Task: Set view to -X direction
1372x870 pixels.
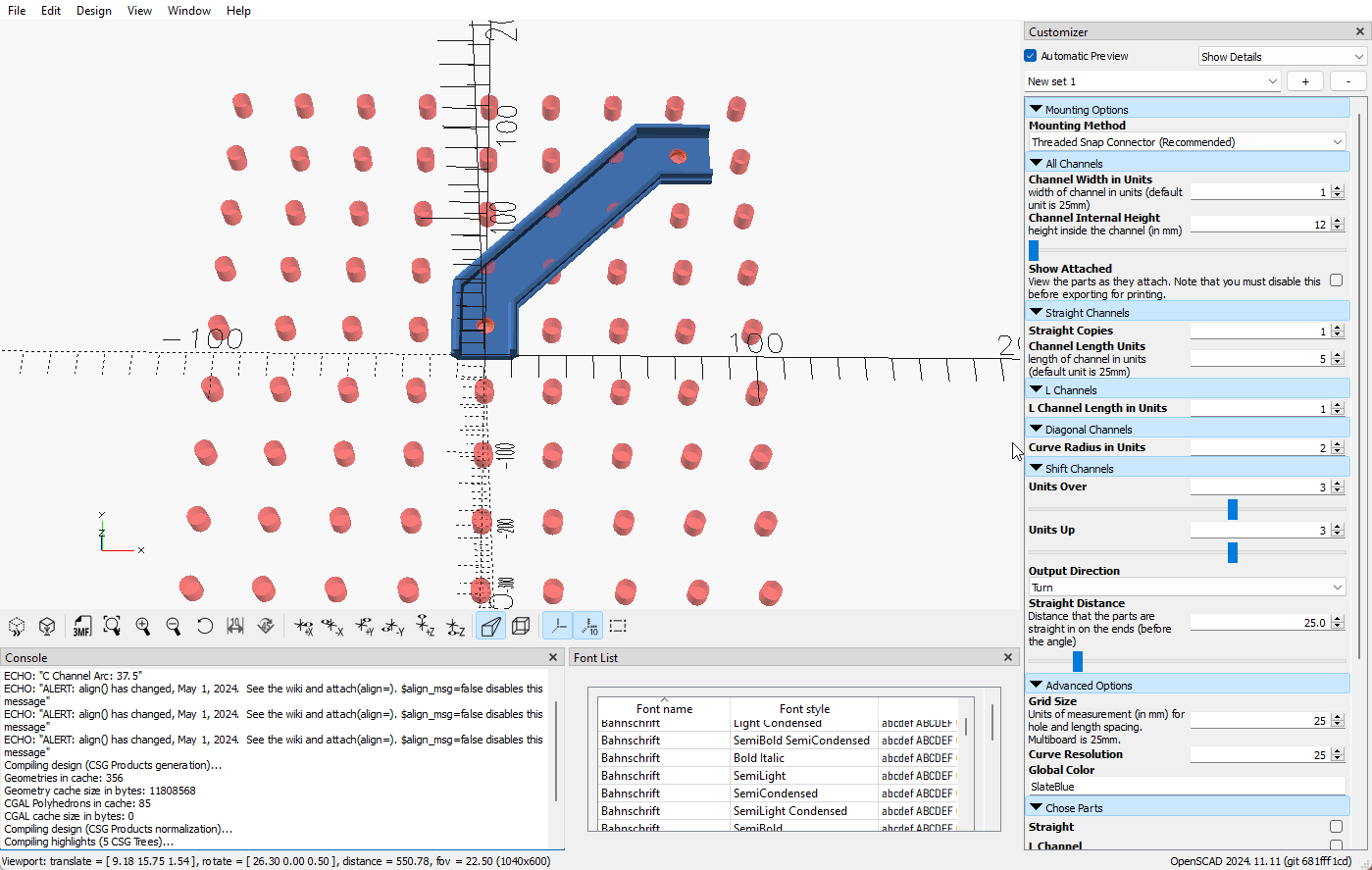Action: pyautogui.click(x=333, y=626)
